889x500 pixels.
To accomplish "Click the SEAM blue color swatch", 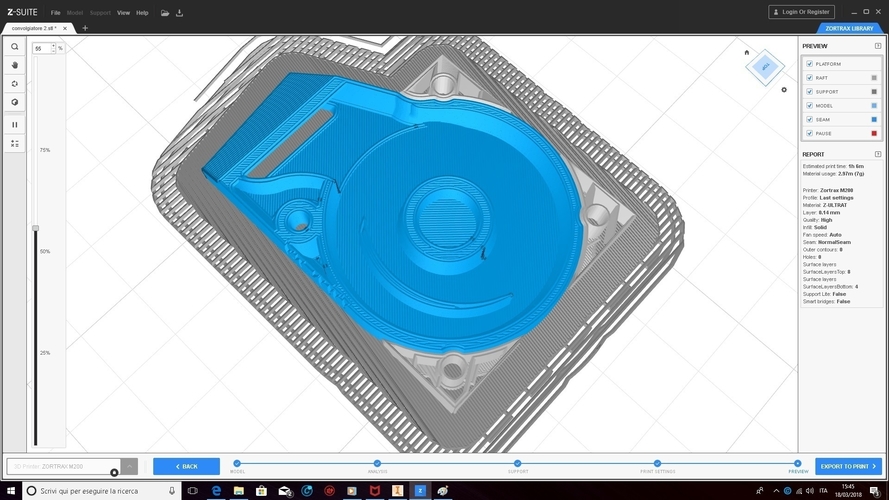I will (874, 120).
